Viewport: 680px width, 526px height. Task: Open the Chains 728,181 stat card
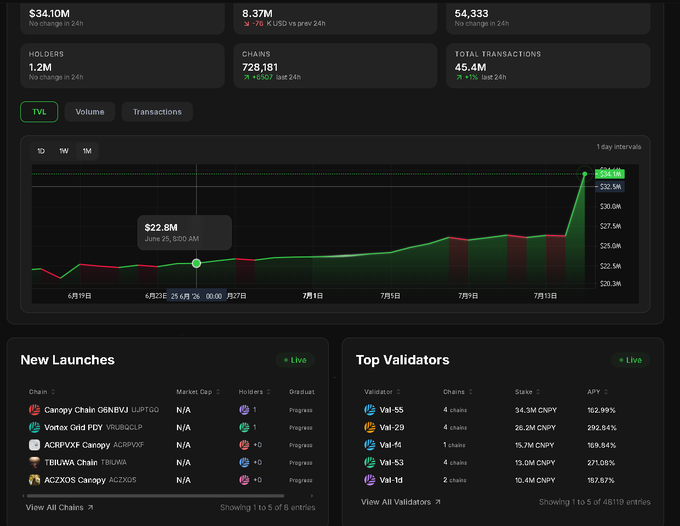click(335, 65)
